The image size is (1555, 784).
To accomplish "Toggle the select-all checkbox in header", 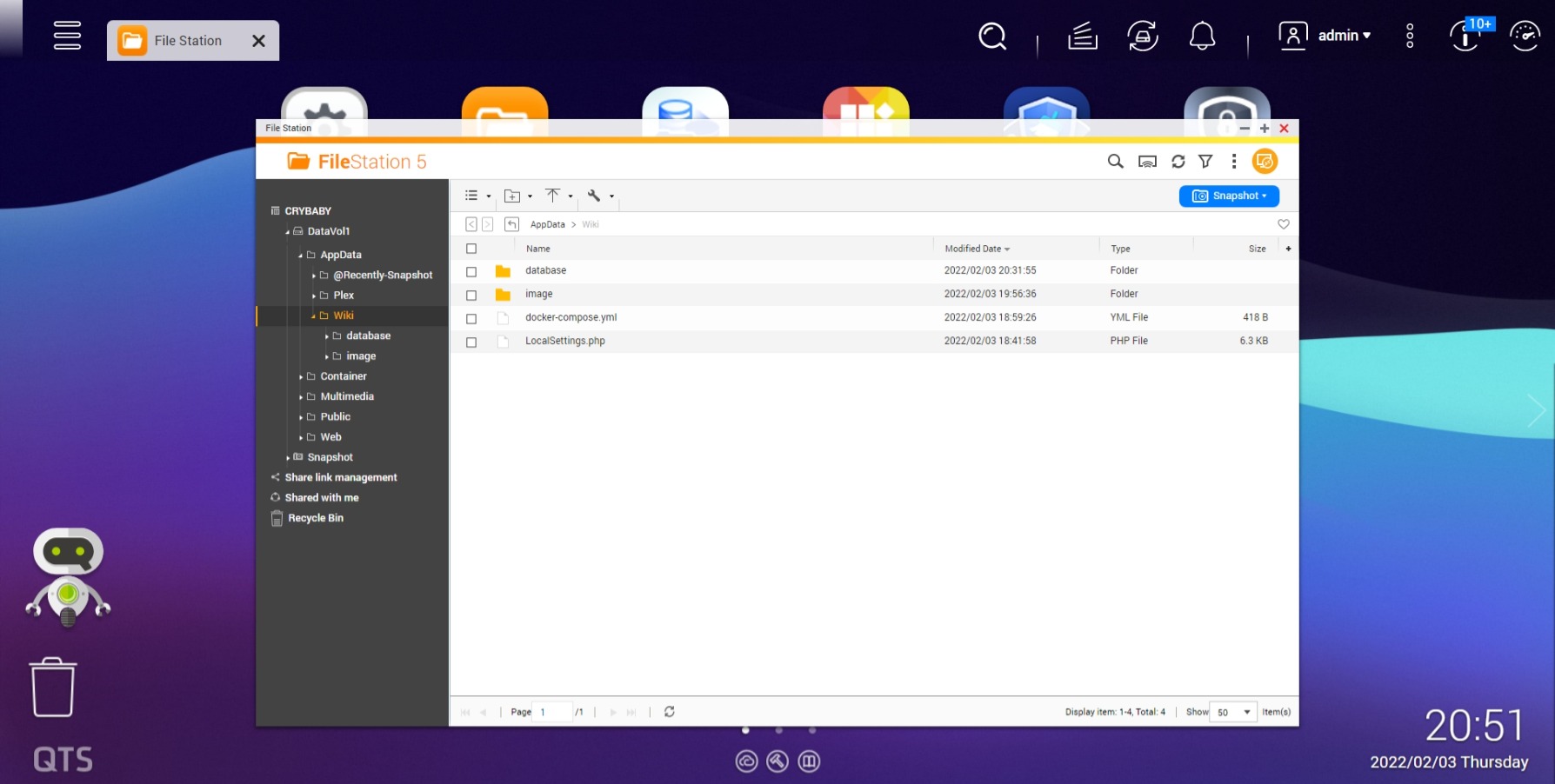I will [471, 249].
